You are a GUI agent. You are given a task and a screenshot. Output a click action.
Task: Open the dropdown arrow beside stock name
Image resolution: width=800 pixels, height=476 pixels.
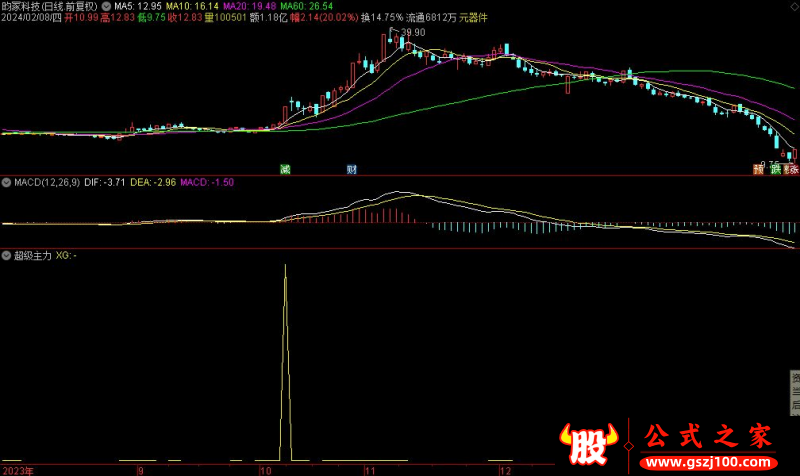(x=106, y=7)
